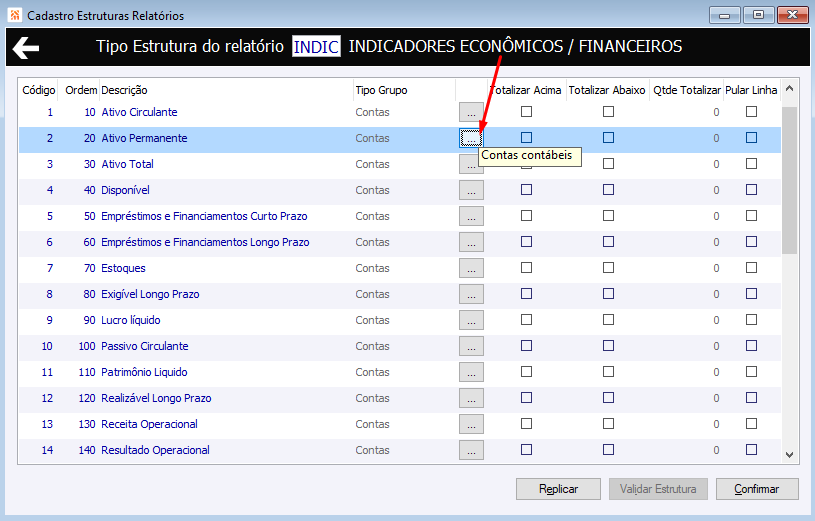Select the Disponível description cell
Image resolution: width=815 pixels, height=521 pixels.
[x=125, y=190]
